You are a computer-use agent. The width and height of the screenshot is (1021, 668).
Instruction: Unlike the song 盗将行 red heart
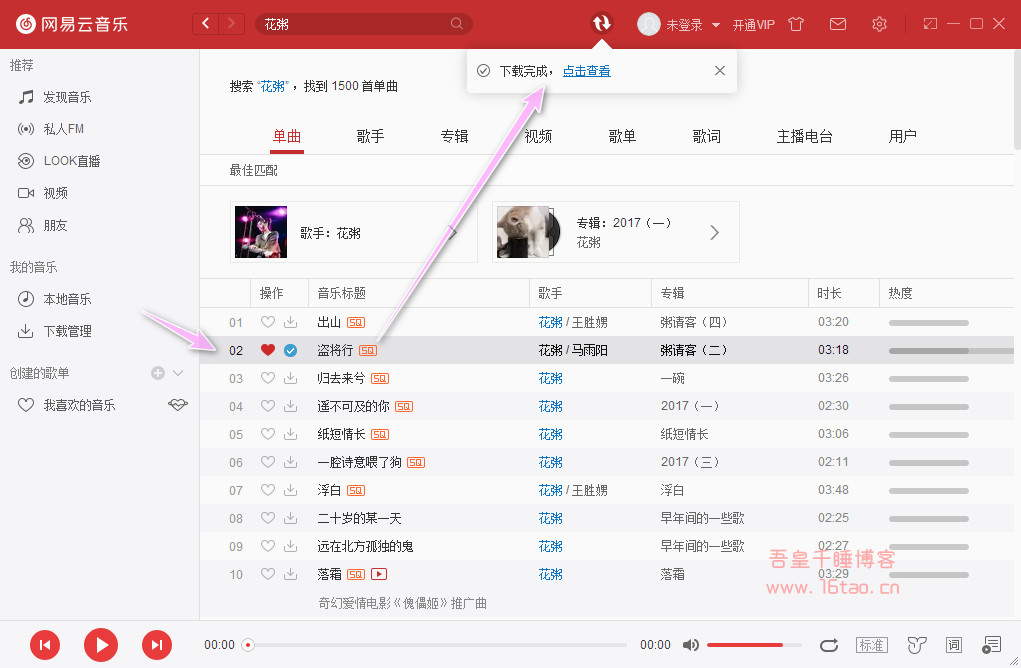(x=267, y=351)
